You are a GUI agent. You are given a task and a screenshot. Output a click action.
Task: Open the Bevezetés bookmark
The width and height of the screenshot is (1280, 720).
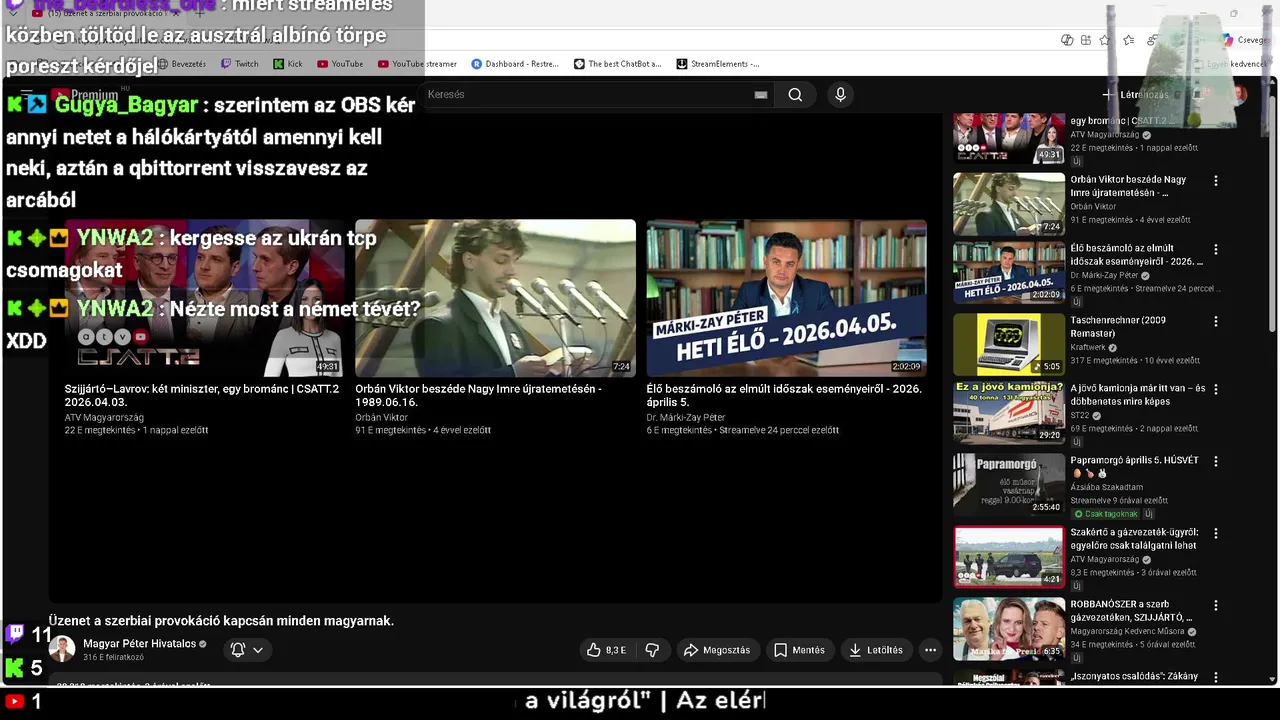pos(181,64)
